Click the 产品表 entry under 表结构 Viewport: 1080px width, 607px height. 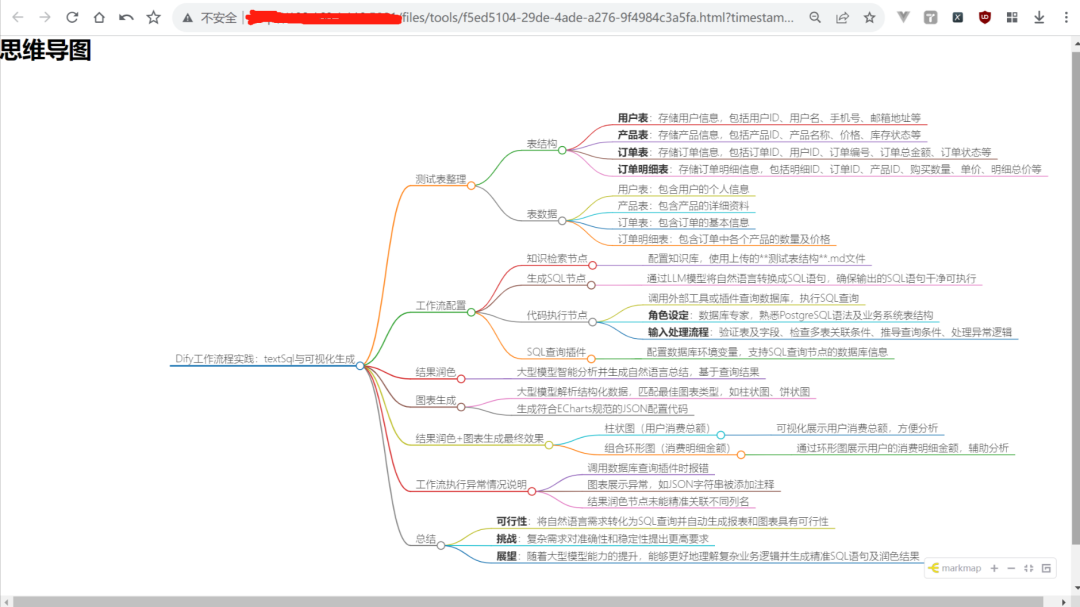(769, 135)
